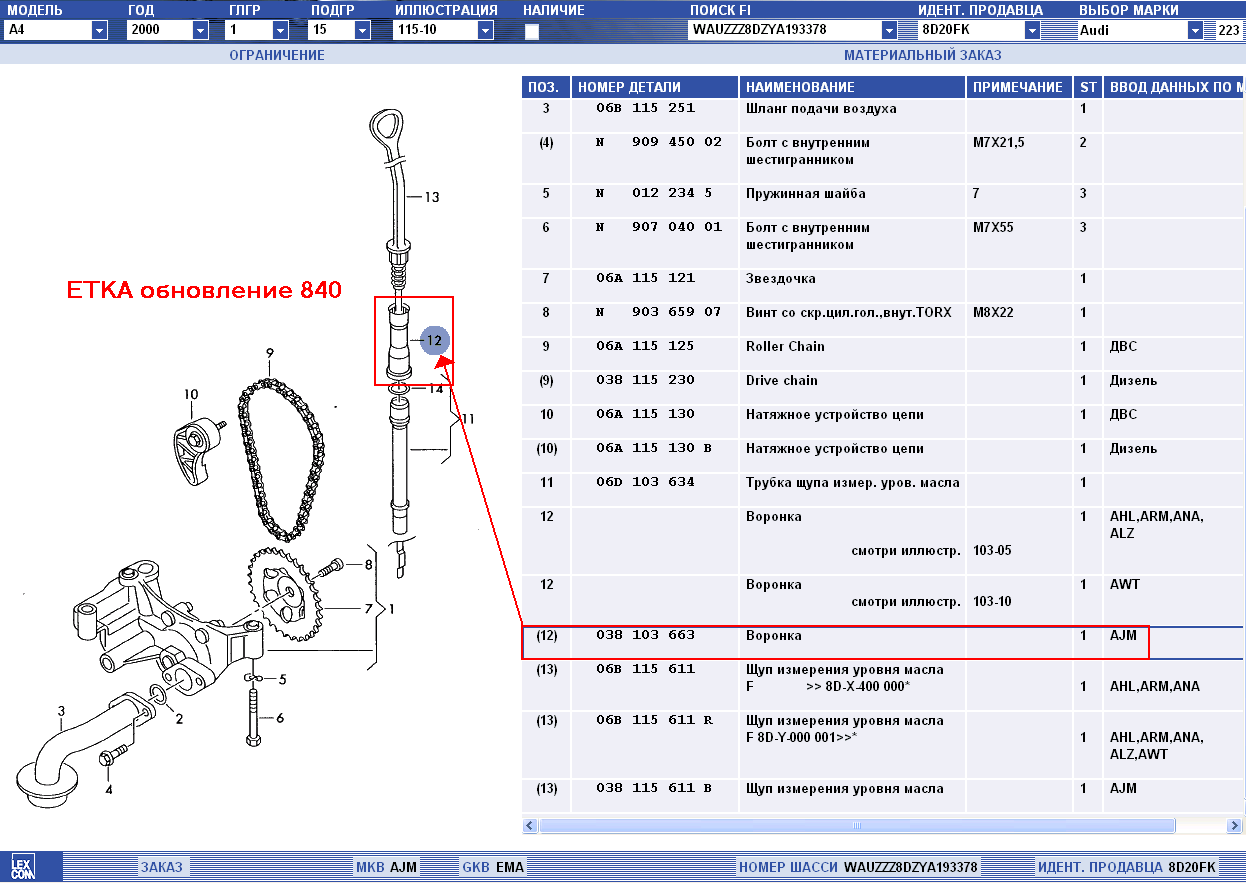Click callout number 6 beside bolt
This screenshot has width=1246, height=884.
pyautogui.click(x=280, y=718)
